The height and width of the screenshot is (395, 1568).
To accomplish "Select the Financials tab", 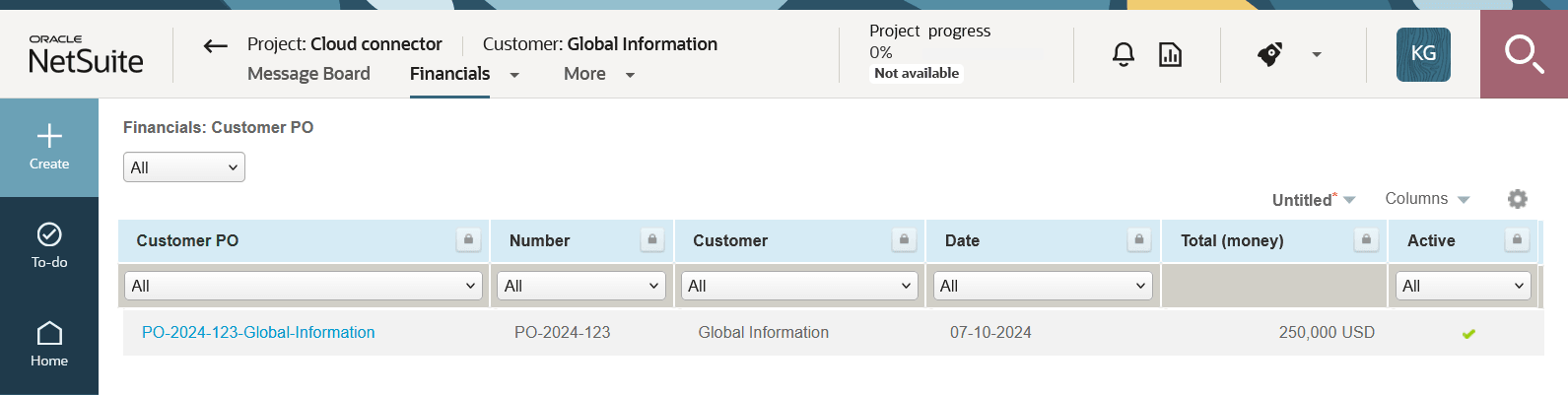I will [x=449, y=74].
